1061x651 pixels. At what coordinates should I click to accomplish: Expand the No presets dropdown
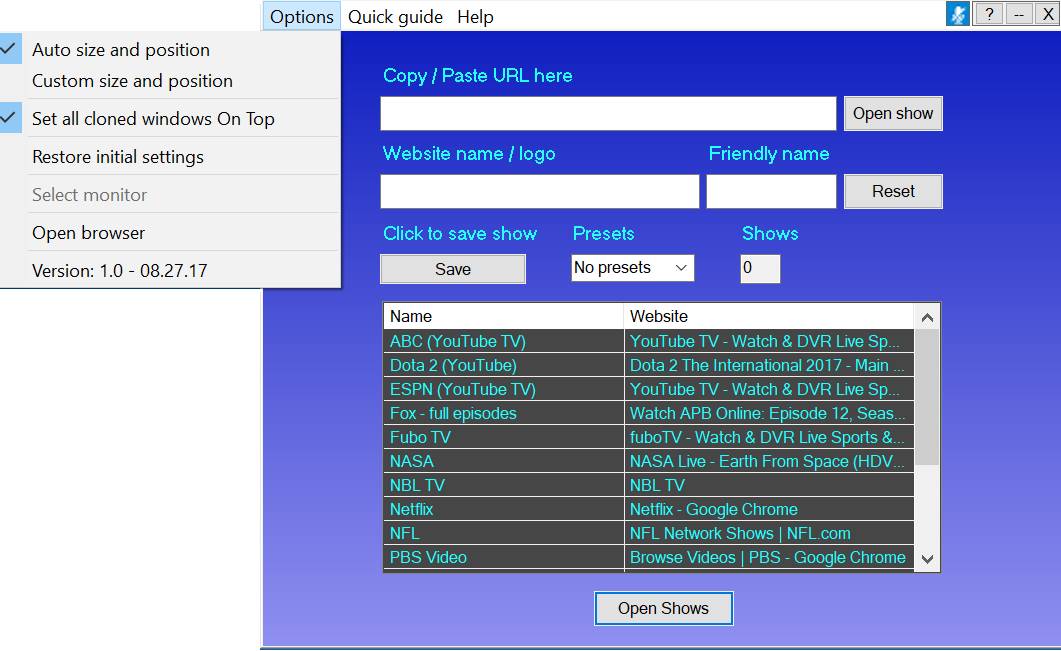632,268
